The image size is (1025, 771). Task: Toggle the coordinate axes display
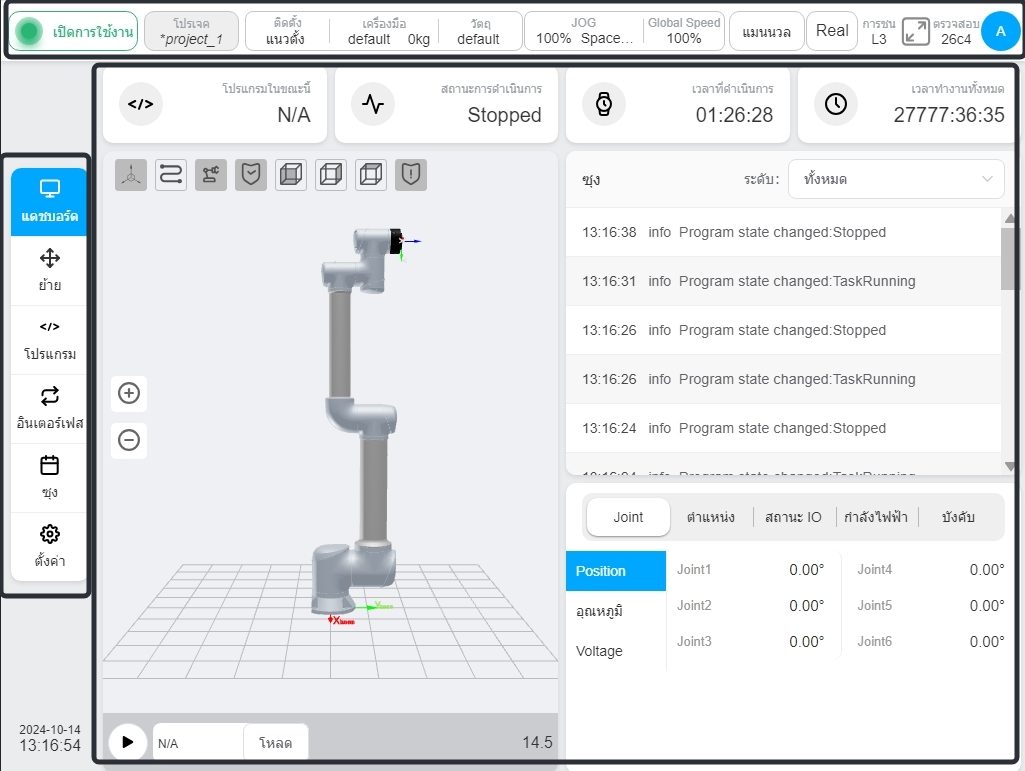click(x=131, y=175)
